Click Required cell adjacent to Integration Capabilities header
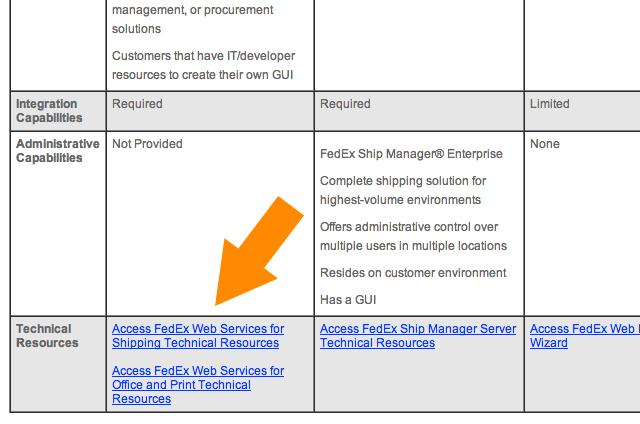Viewport: 640px width, 424px height. coord(210,111)
